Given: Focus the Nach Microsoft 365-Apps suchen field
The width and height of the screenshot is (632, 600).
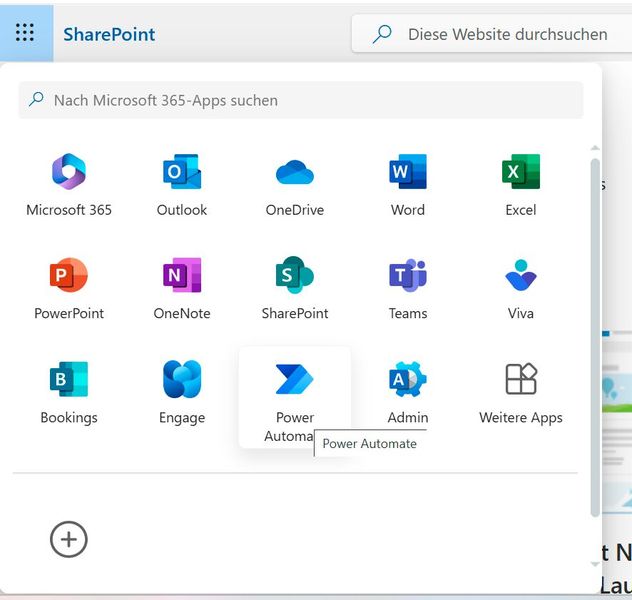Looking at the screenshot, I should [301, 100].
